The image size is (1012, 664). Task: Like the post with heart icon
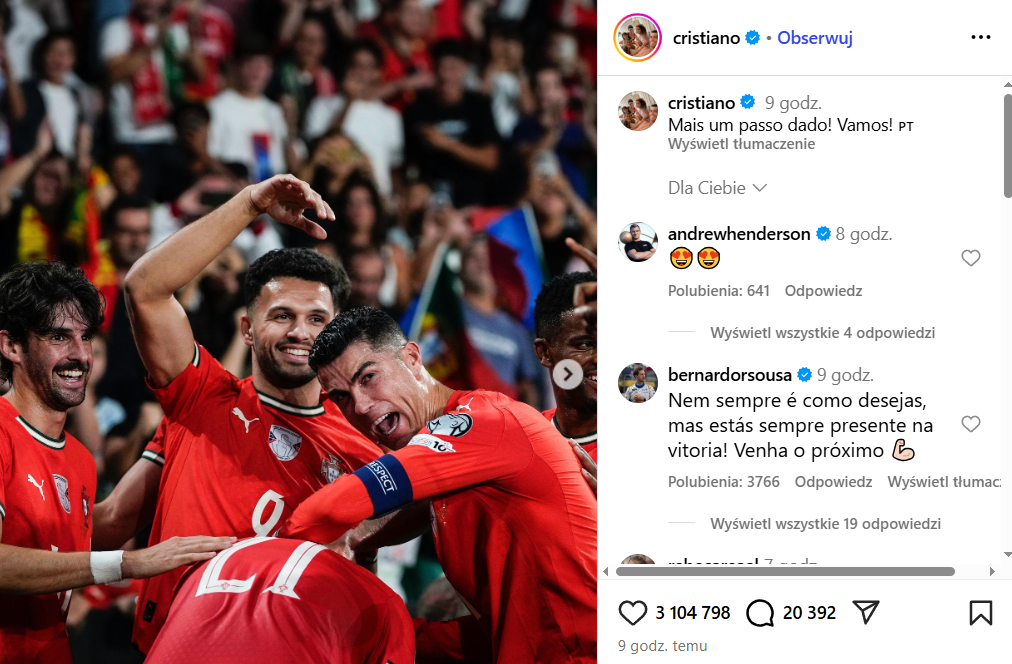tap(632, 612)
